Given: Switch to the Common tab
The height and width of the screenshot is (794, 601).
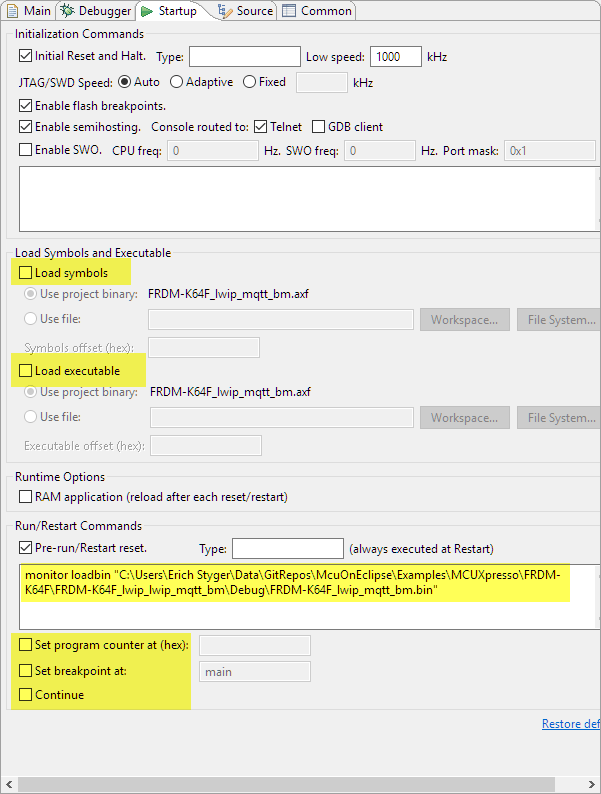Looking at the screenshot, I should (317, 11).
